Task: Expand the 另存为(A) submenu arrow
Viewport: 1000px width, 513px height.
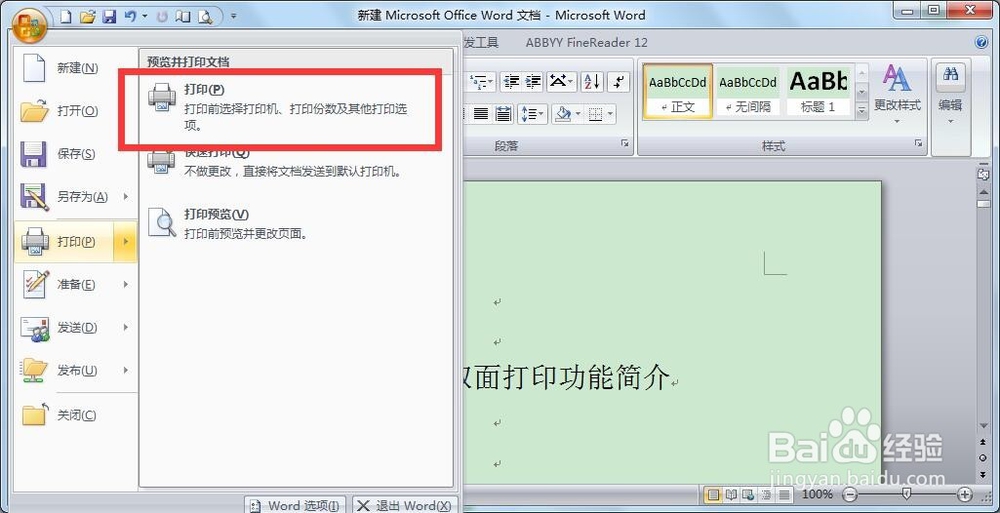Action: 126,197
